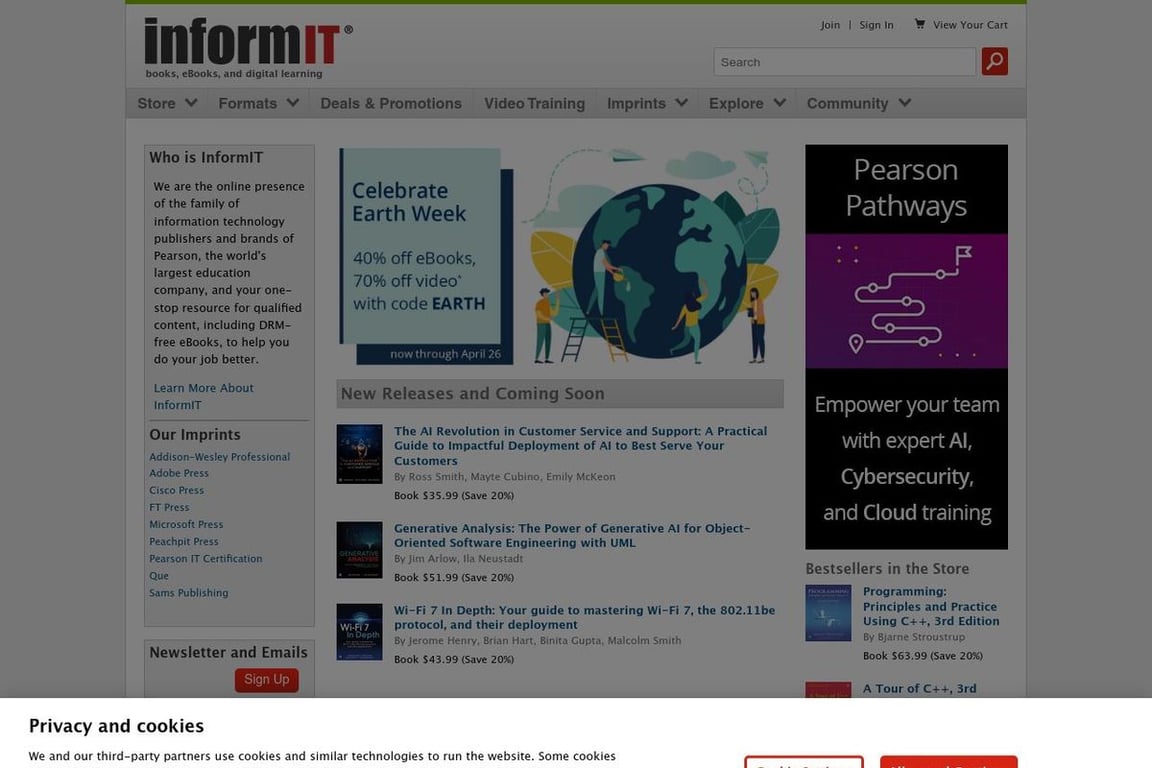Click the Book $35.99 (Save 20%) price text
This screenshot has height=768, width=1152.
click(x=453, y=495)
